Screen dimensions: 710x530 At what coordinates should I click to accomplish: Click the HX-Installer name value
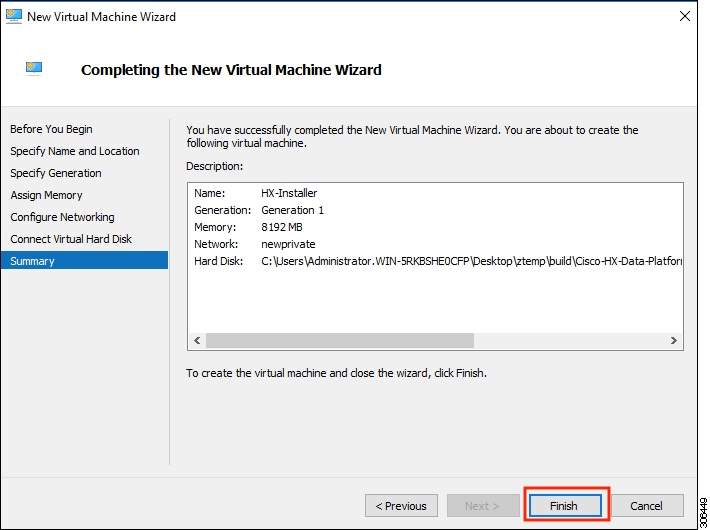[x=288, y=193]
